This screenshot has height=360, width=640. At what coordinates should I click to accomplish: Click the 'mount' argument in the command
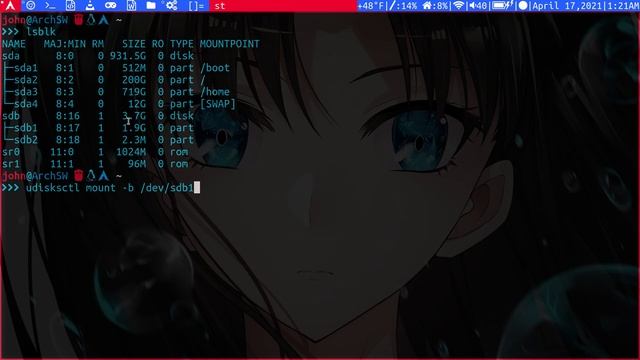click(x=100, y=188)
